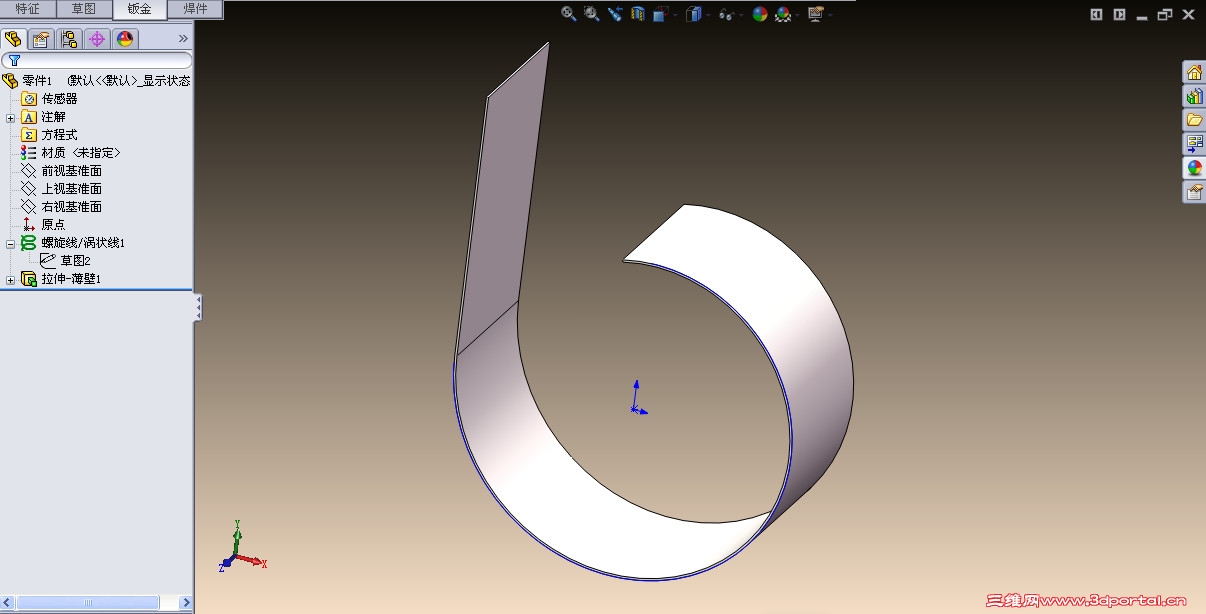Select 草图2 sketch item
Image resolution: width=1206 pixels, height=614 pixels.
[x=75, y=261]
